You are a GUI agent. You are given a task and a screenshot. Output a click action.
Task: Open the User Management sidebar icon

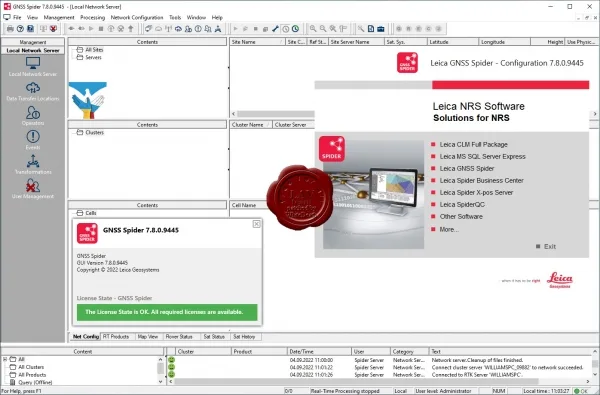pyautogui.click(x=33, y=186)
